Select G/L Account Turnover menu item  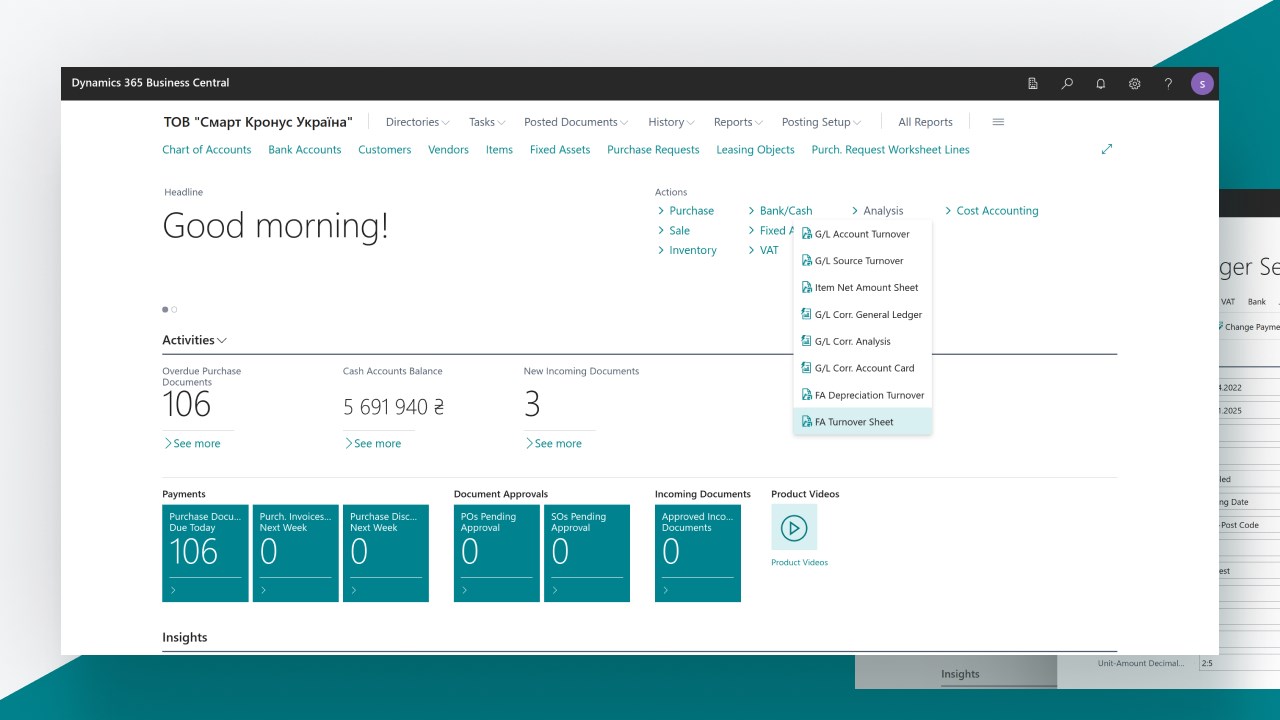click(862, 234)
